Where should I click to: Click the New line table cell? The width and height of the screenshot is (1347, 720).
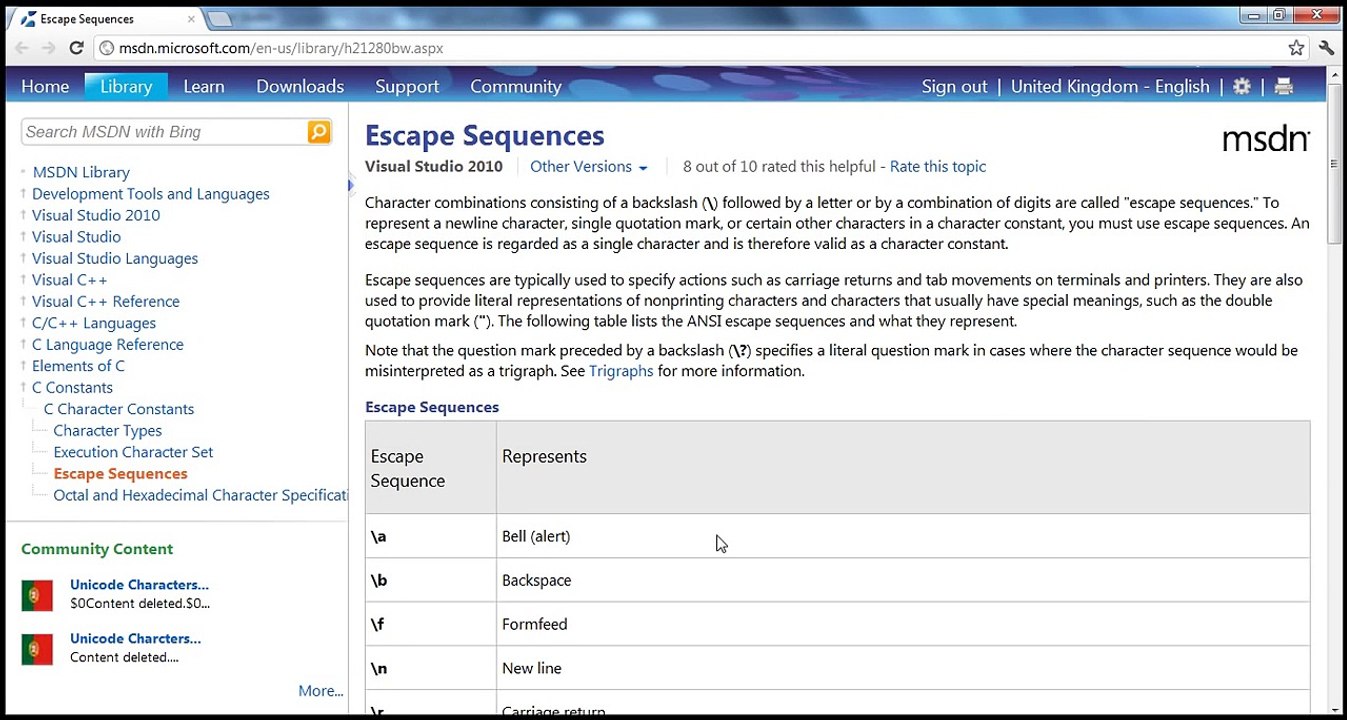click(903, 668)
